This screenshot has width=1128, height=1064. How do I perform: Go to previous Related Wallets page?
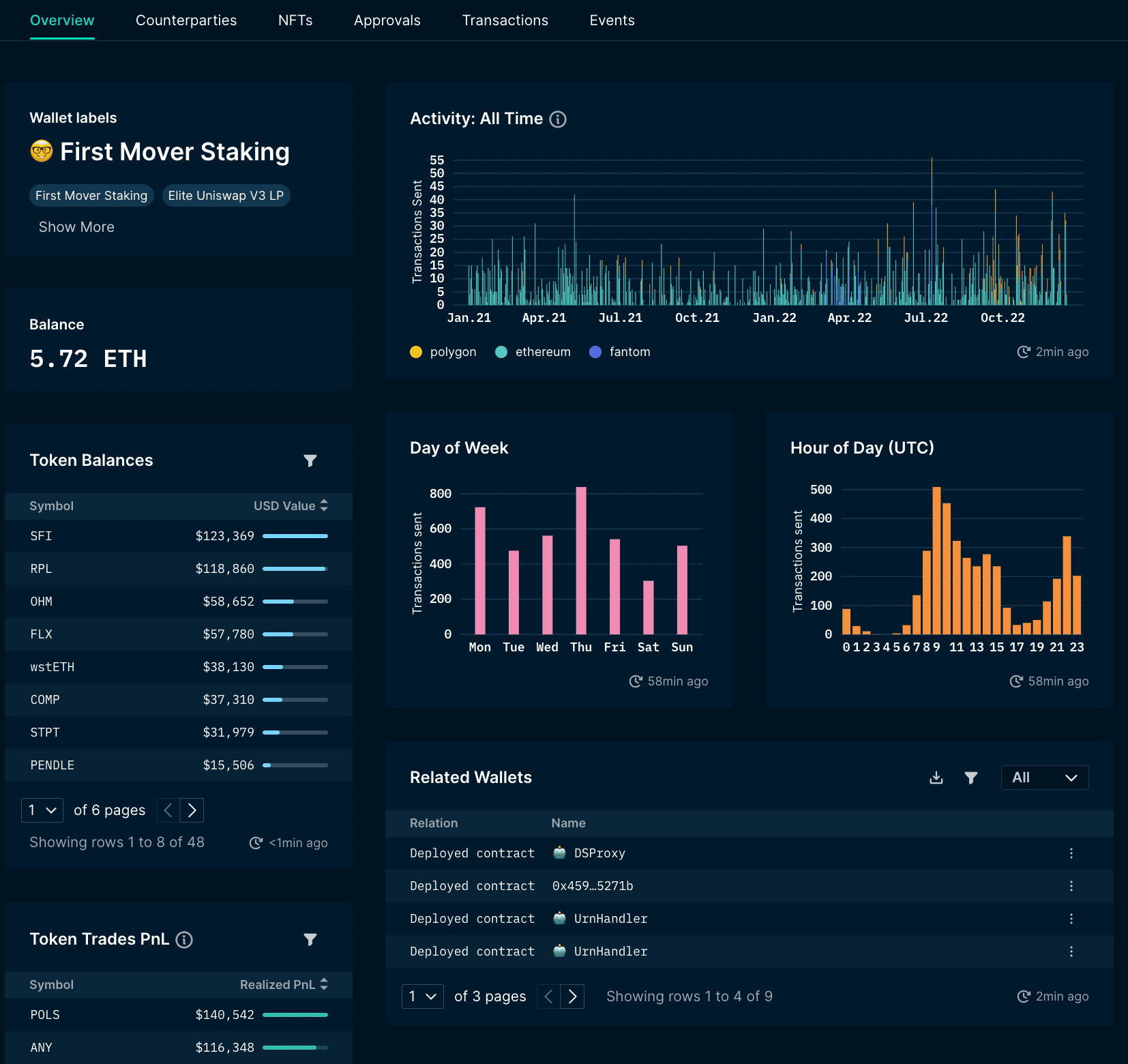pyautogui.click(x=548, y=996)
